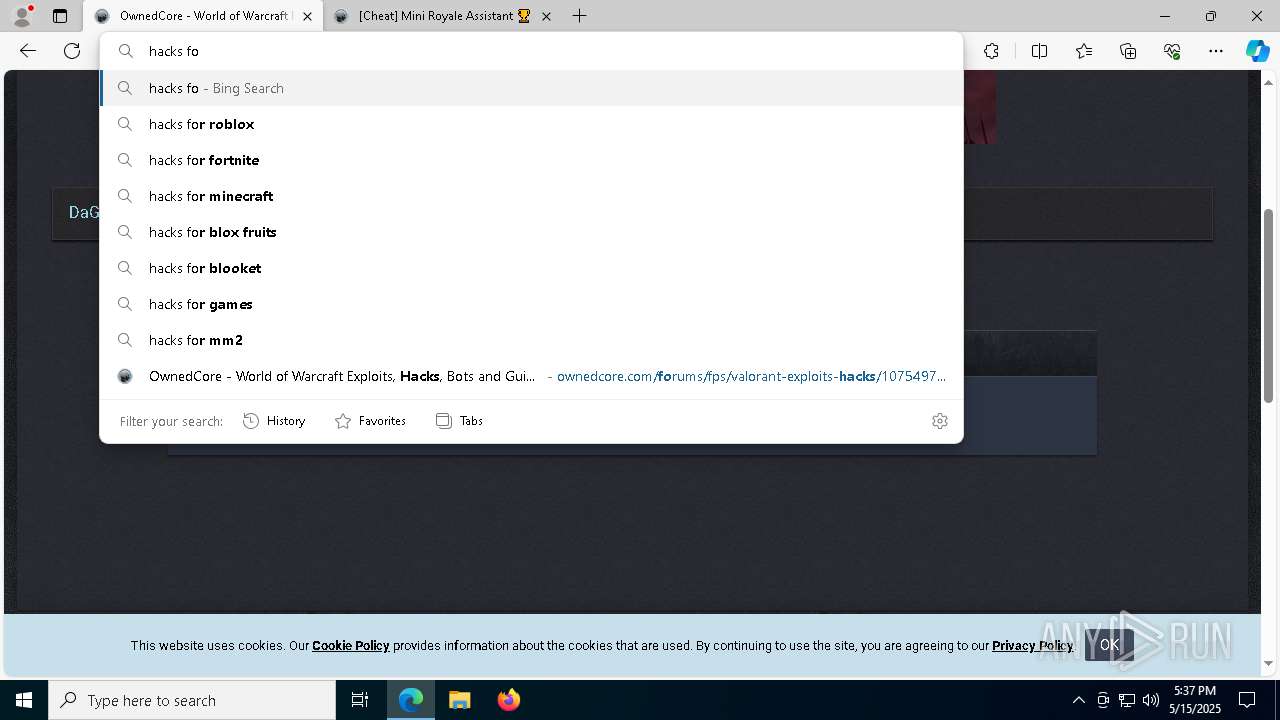Screen dimensions: 1280x720
Task: Click the Windows 'Type here to search' box
Action: [x=192, y=700]
